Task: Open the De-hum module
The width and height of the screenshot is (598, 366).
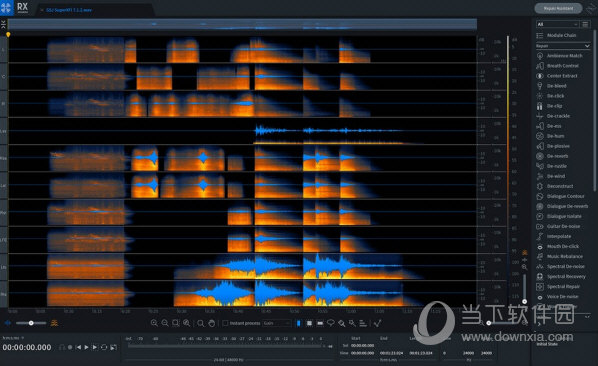Action: pos(550,136)
